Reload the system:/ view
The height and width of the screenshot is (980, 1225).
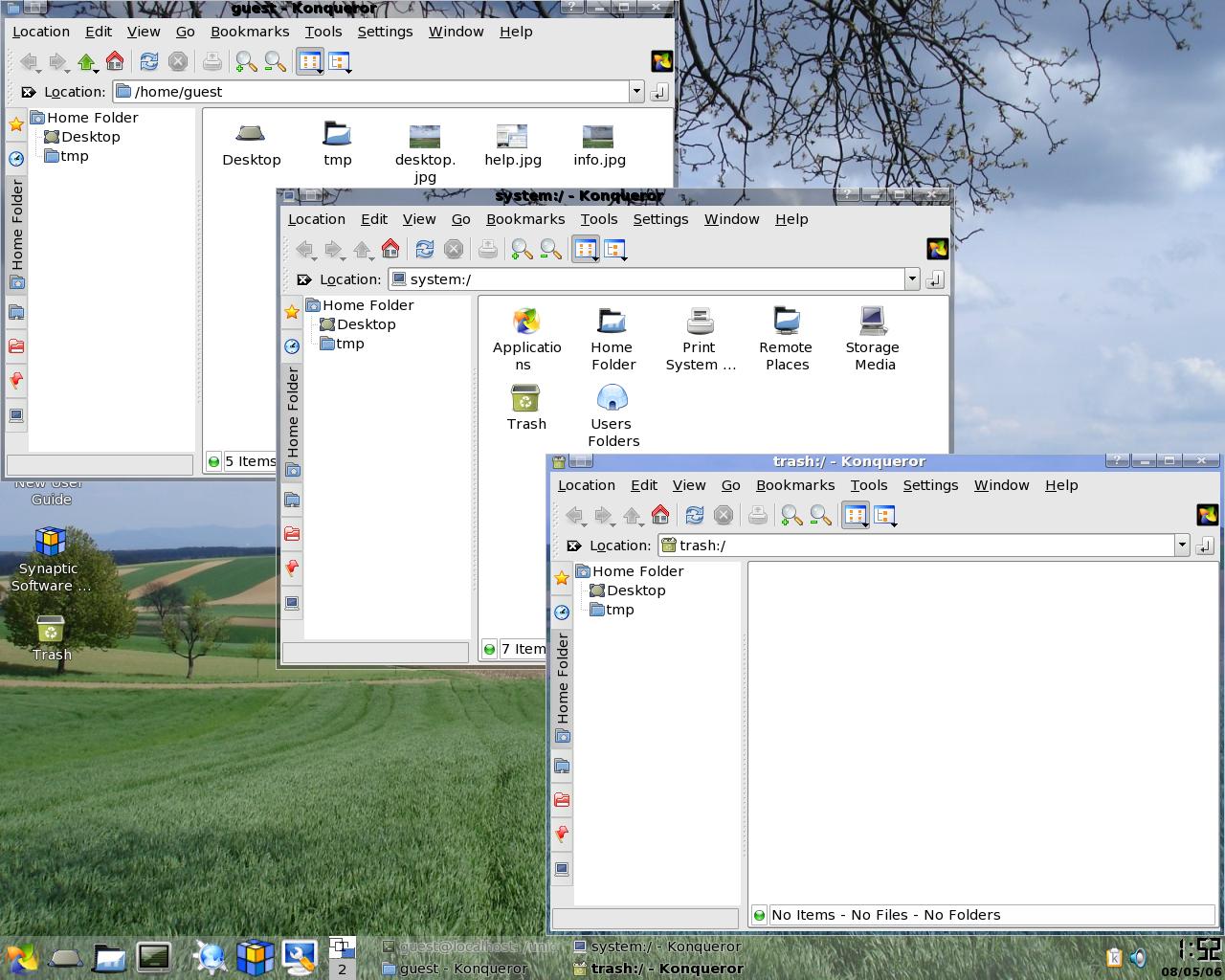tap(425, 250)
